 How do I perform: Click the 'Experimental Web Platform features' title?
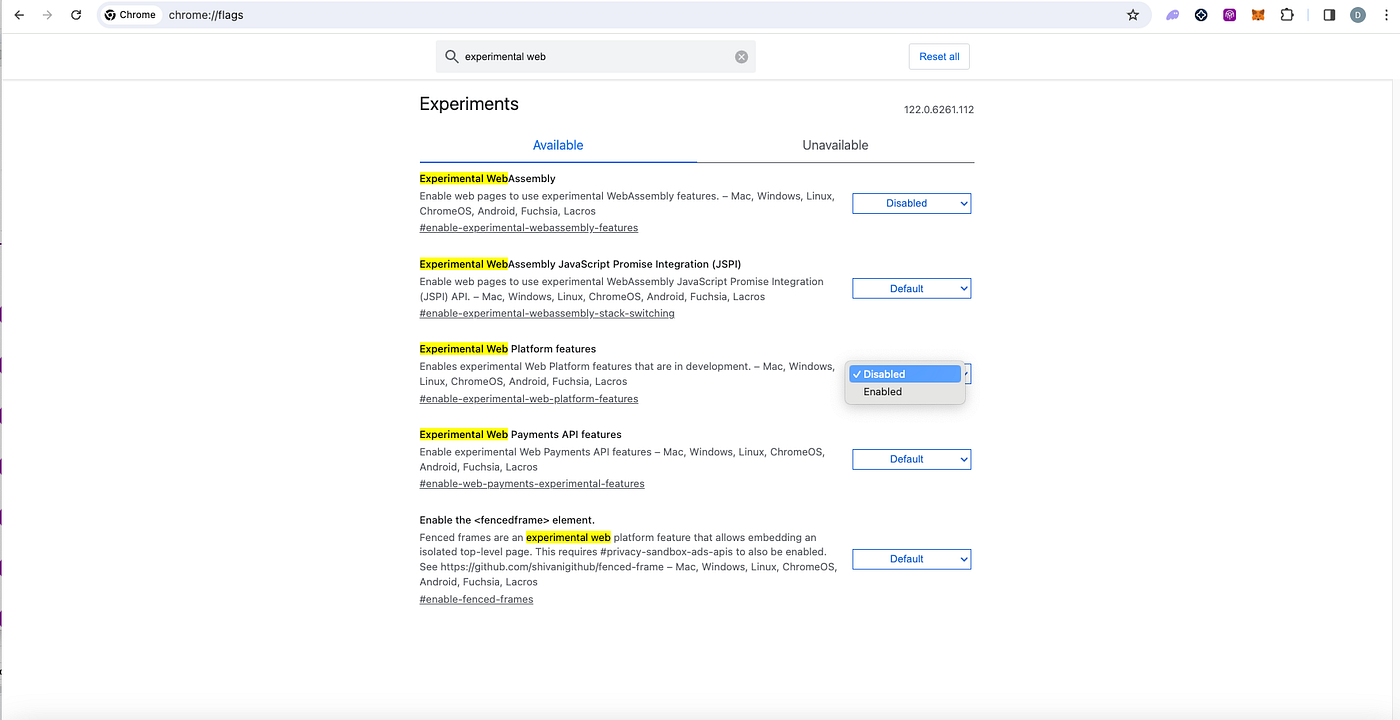coord(508,349)
